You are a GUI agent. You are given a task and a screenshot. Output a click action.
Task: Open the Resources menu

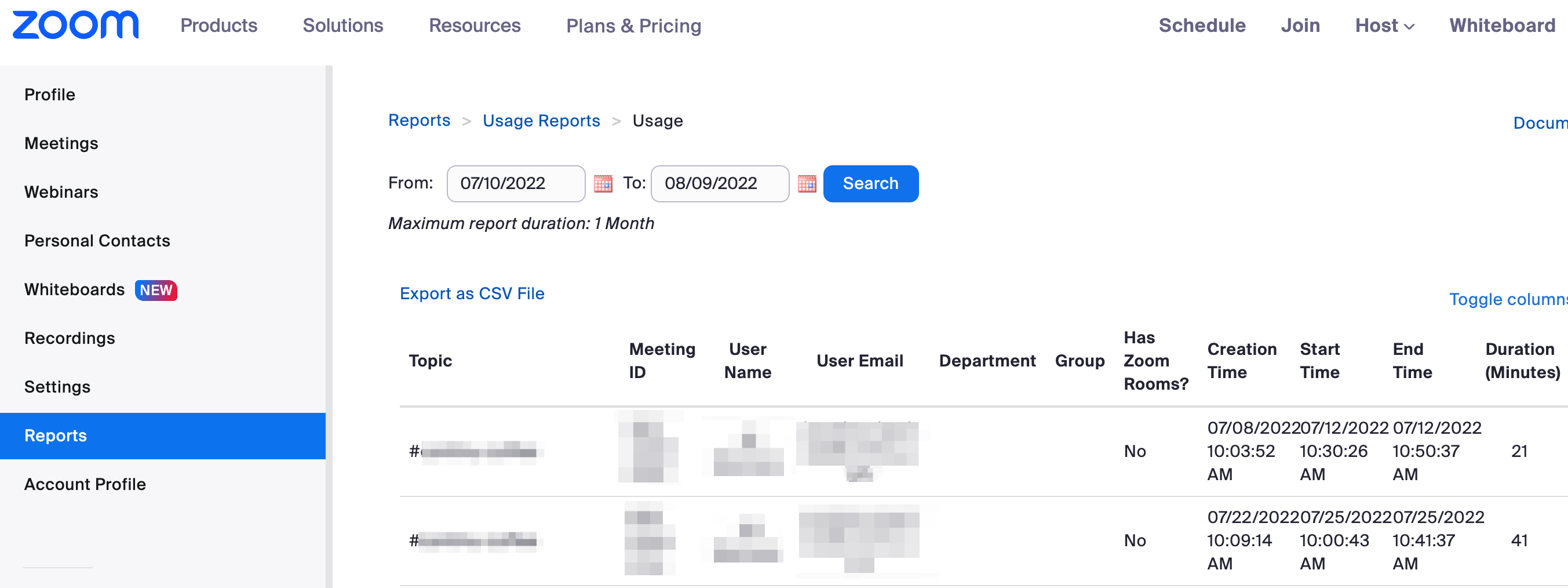tap(475, 26)
